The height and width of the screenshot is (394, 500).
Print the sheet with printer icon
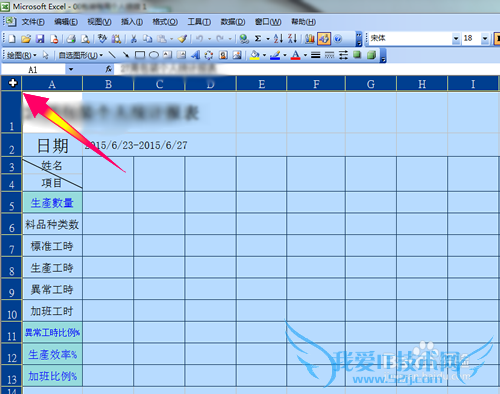coord(71,39)
